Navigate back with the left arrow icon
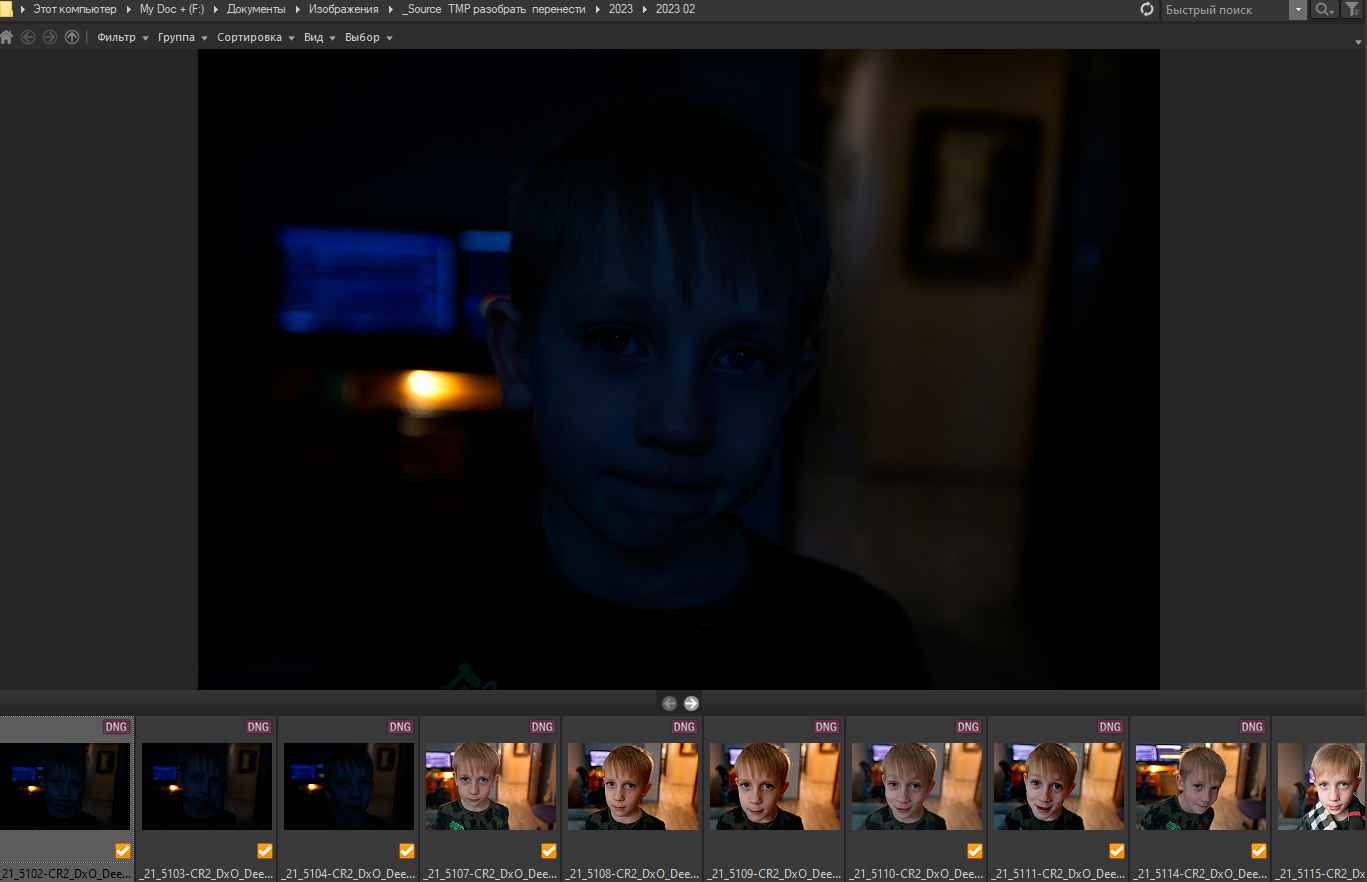1367x882 pixels. pos(28,37)
